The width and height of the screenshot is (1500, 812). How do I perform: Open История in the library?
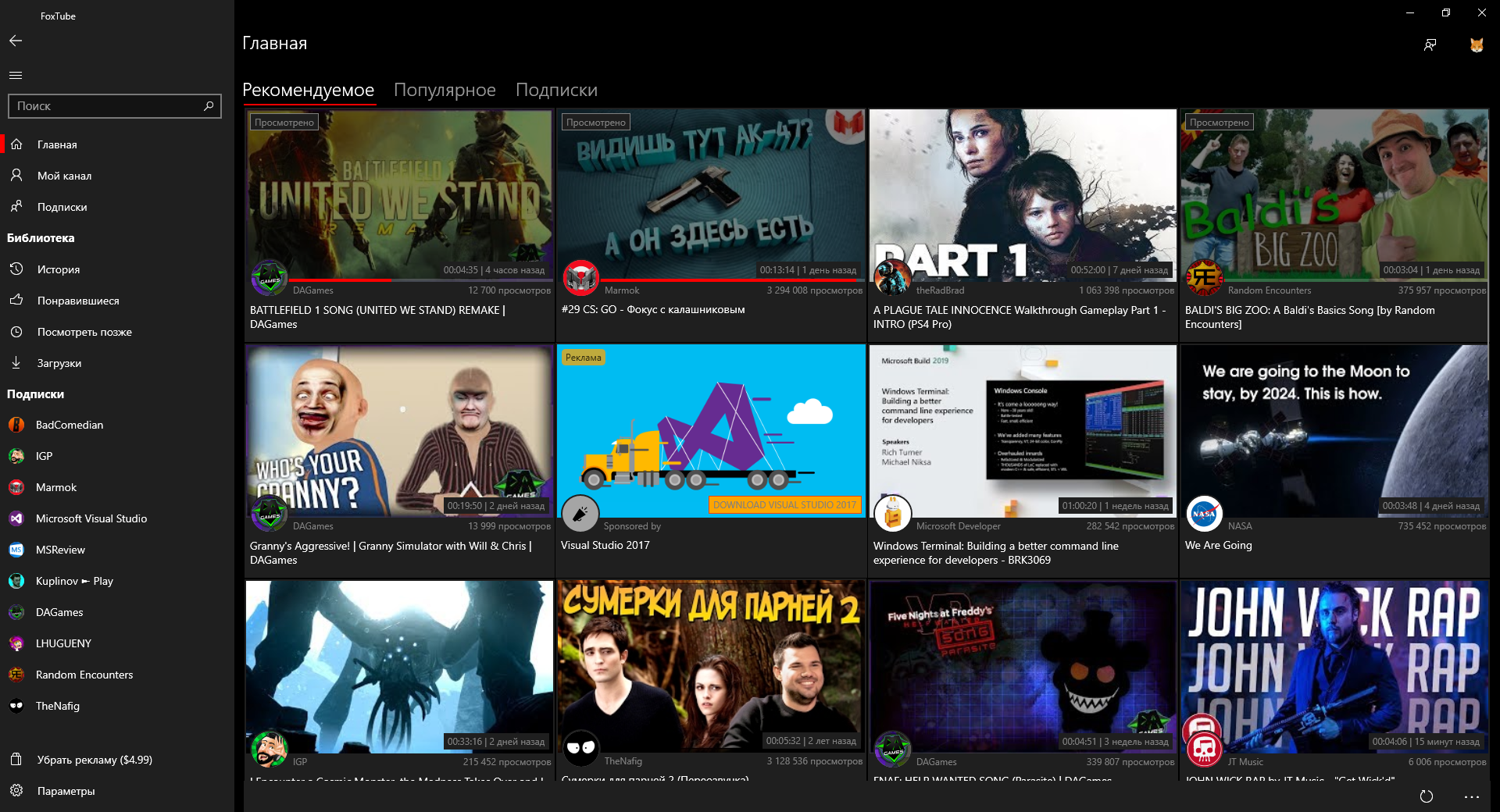[x=59, y=269]
